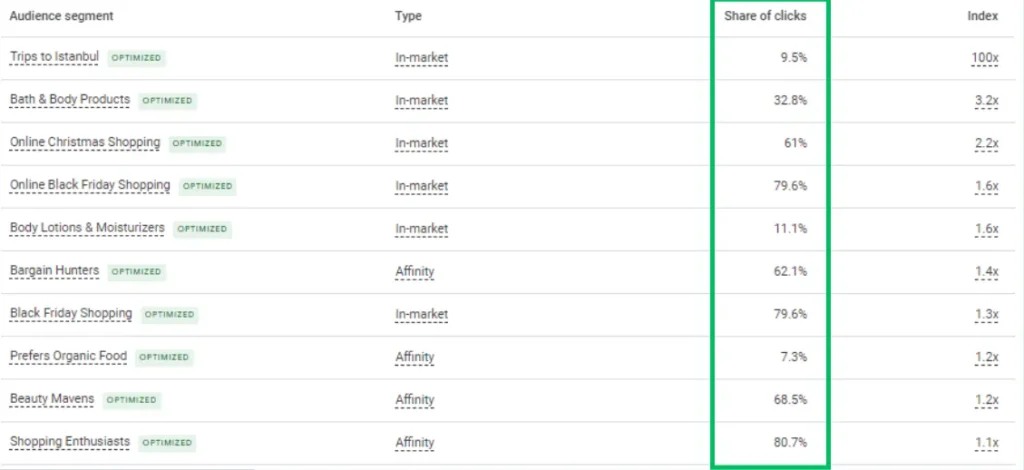Viewport: 1024px width, 470px height.
Task: Click the Shopping Enthusiasts segment link
Action: tap(70, 442)
